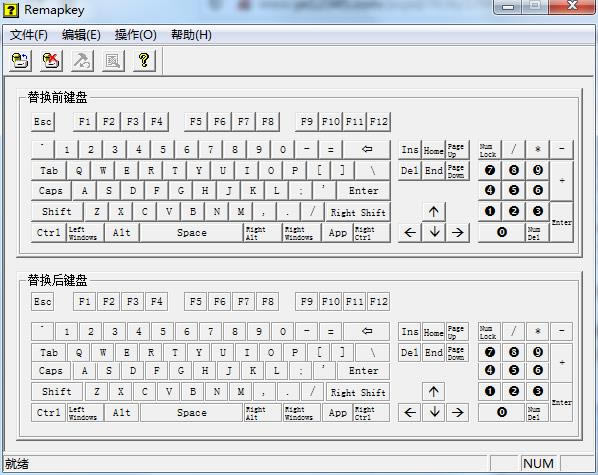Select F12 key on the 替换前键盘 keyboard
Viewport: 598px width, 475px height.
tap(379, 122)
